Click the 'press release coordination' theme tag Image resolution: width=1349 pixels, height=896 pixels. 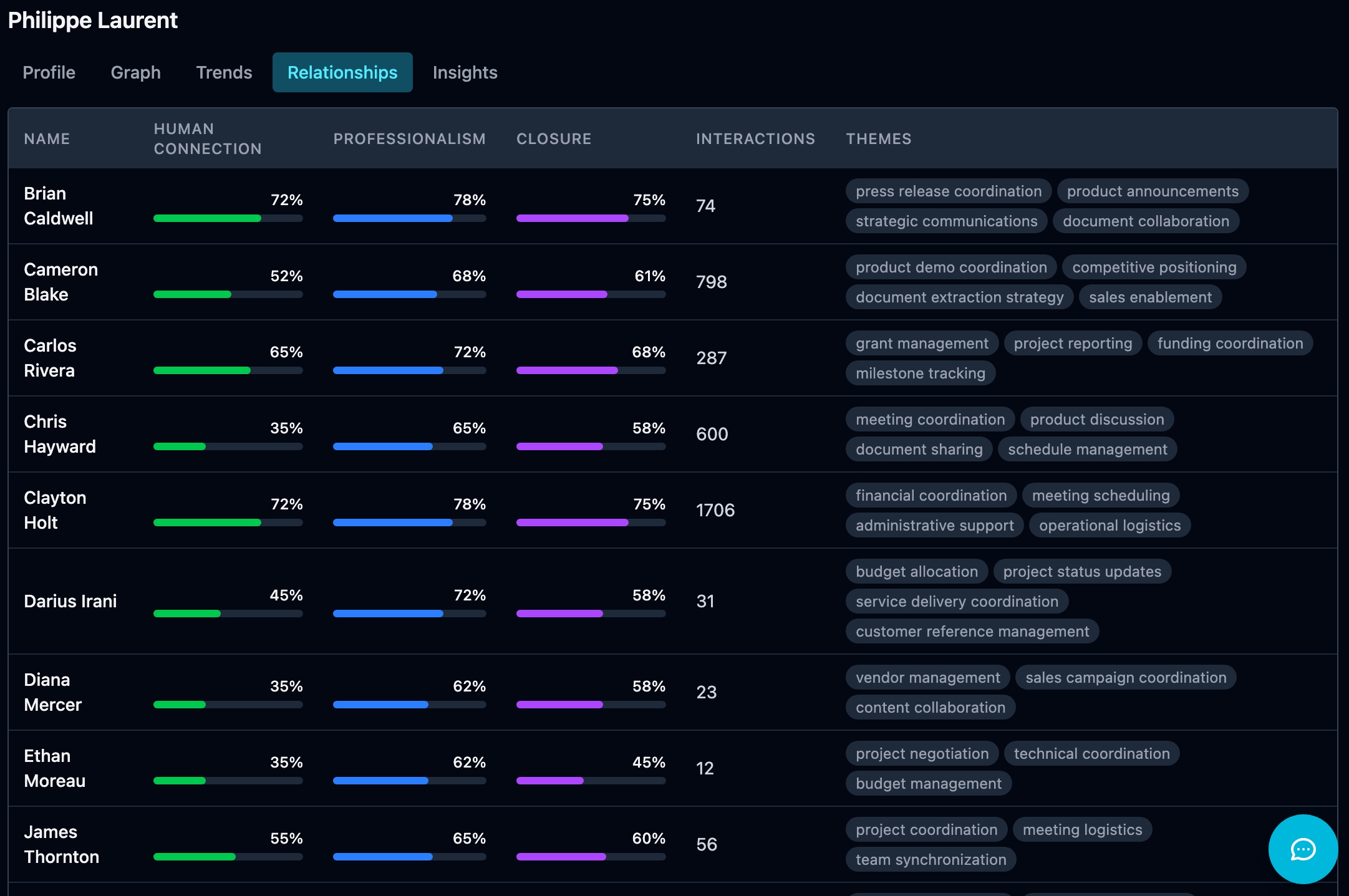tap(948, 191)
